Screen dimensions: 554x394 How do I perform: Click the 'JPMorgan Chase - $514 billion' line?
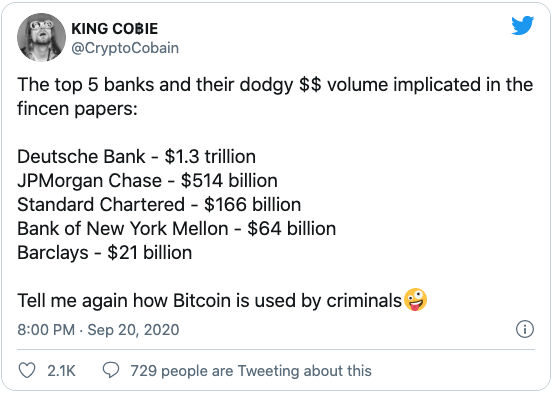[x=147, y=181]
